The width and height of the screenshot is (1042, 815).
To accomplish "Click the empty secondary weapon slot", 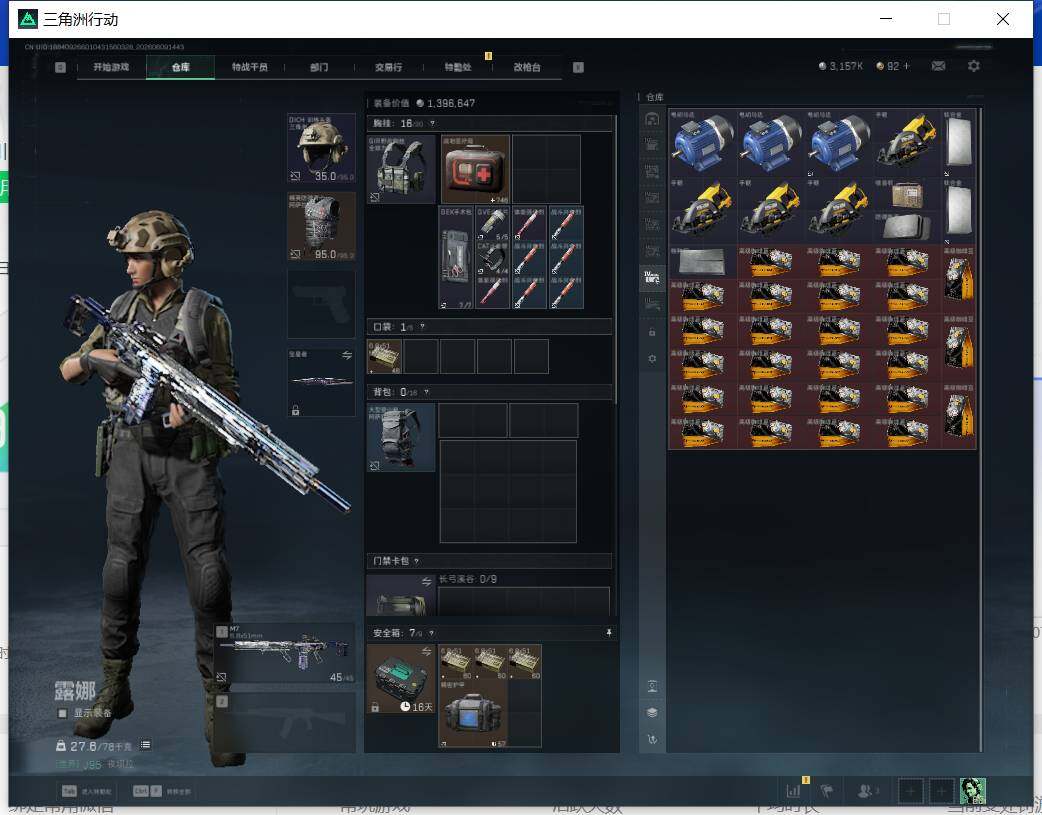I will pyautogui.click(x=284, y=722).
